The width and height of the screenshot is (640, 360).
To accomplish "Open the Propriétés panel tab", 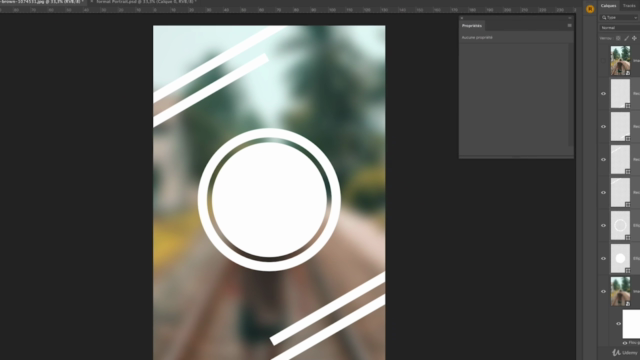I will point(472,26).
